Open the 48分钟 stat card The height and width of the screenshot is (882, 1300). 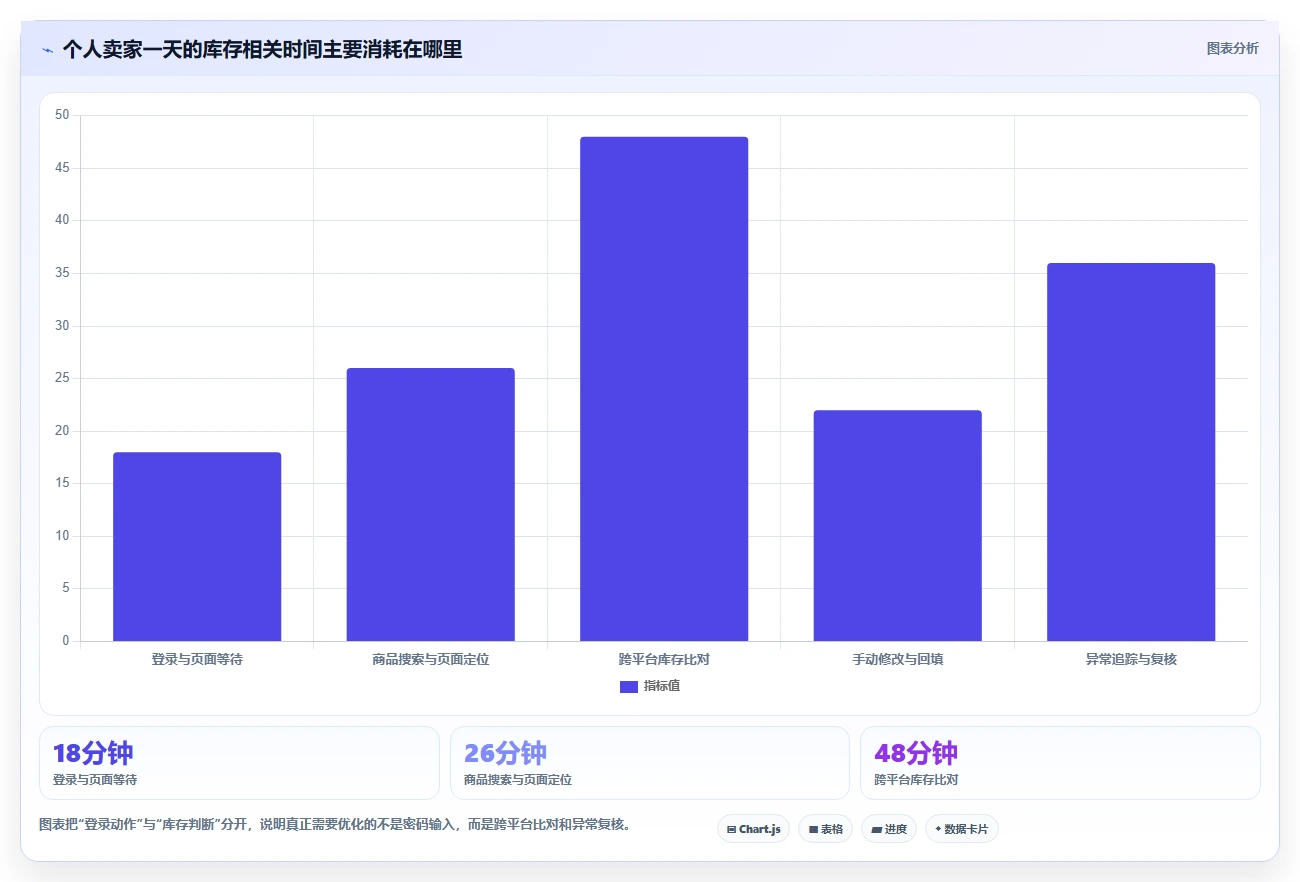[x=1060, y=763]
